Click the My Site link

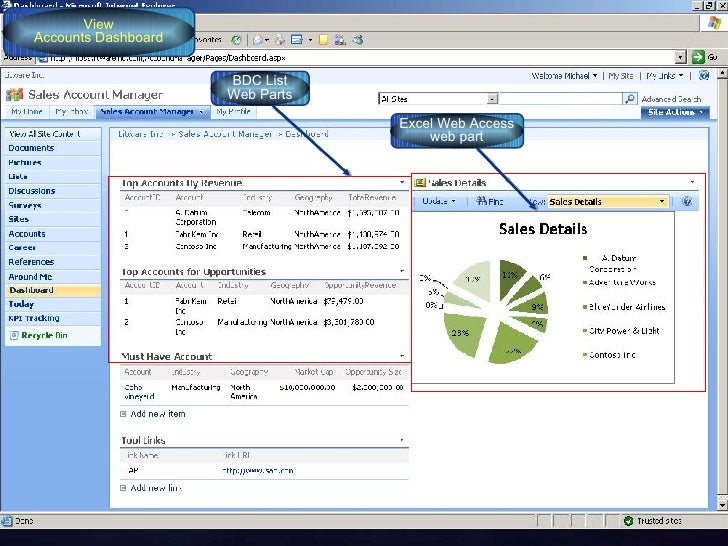621,75
